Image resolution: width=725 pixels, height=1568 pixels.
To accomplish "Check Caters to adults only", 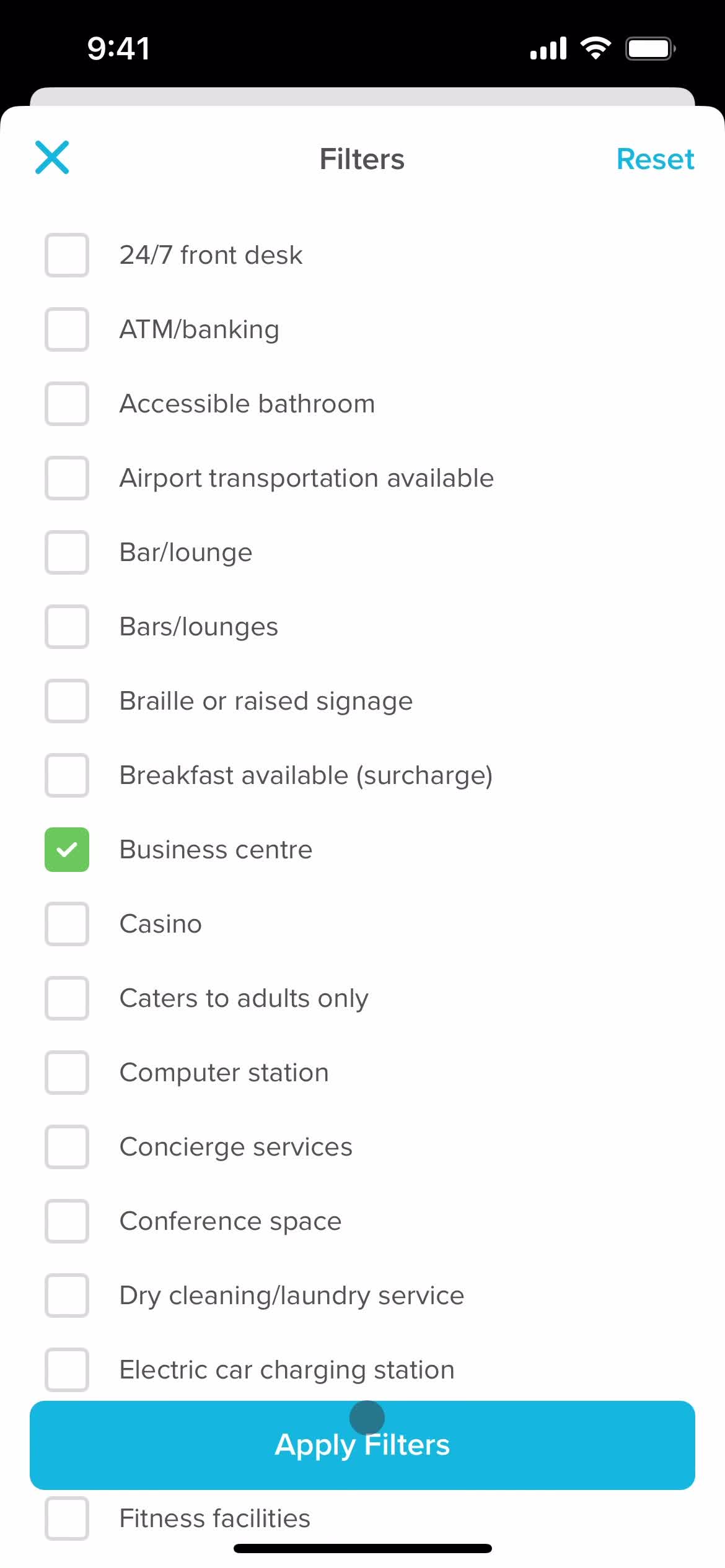I will tap(67, 998).
